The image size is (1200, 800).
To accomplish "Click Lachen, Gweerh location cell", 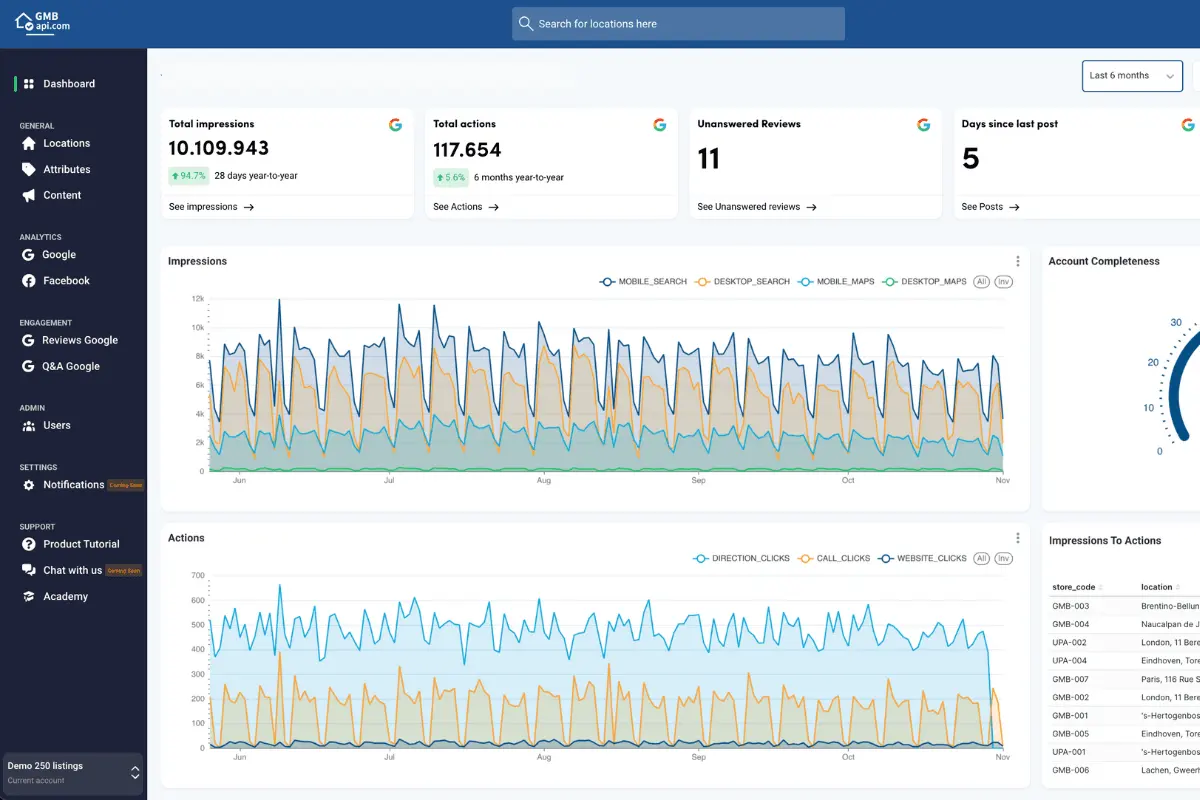I will tap(1170, 770).
